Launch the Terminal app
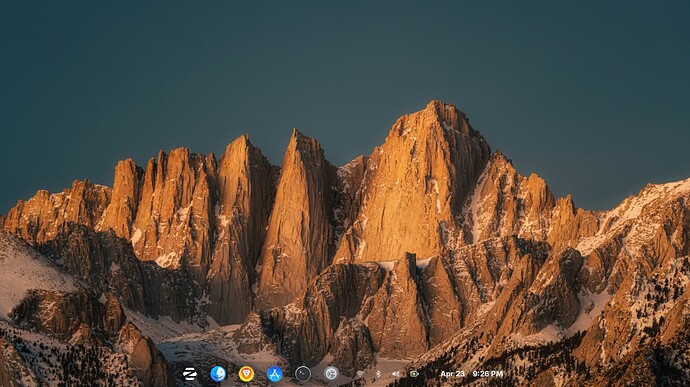 point(303,374)
